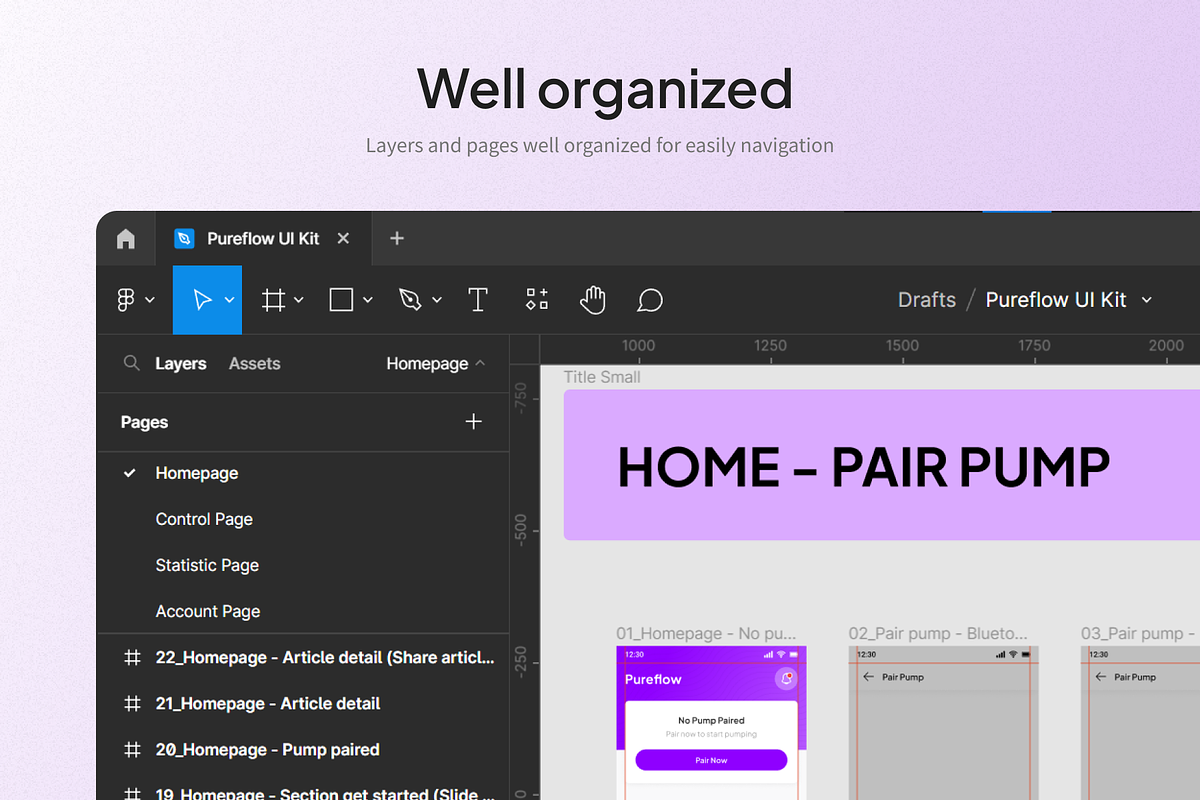Select the Pen tool
Image resolution: width=1200 pixels, height=800 pixels.
tap(410, 300)
